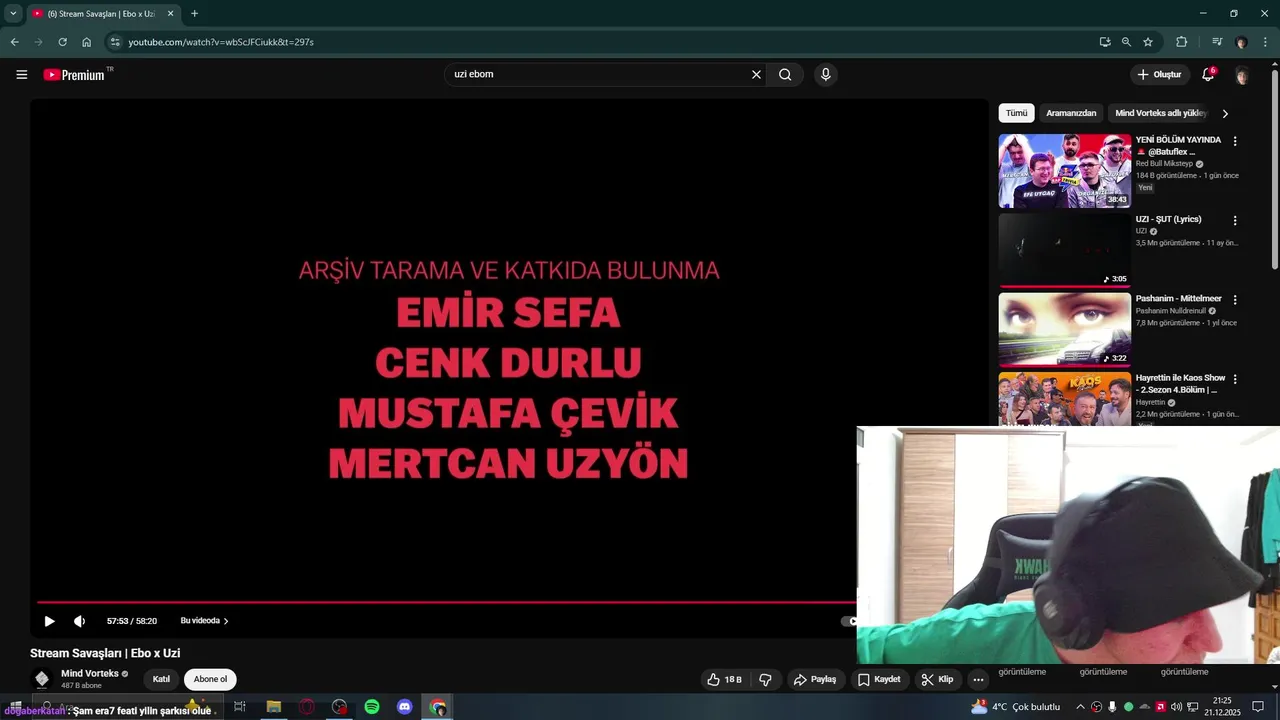Reload the page
The width and height of the screenshot is (1280, 720).
point(62,42)
